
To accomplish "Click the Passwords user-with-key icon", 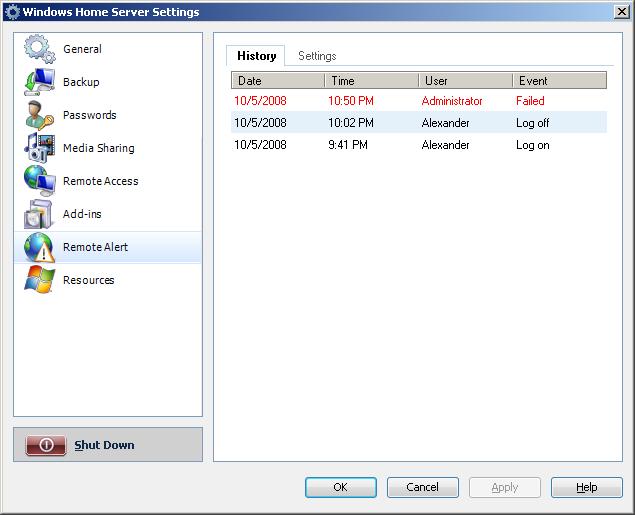I will (39, 115).
